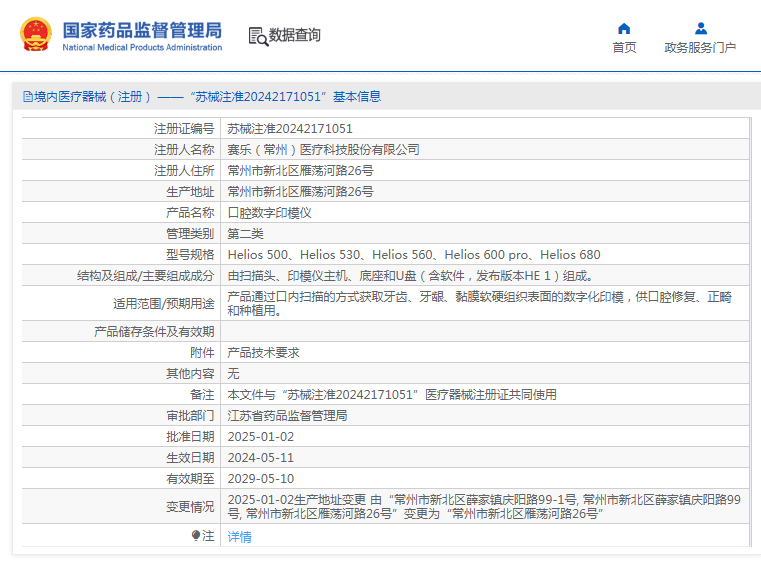Click effective date 2024-05-11
This screenshot has height=568, width=761.
tap(261, 458)
